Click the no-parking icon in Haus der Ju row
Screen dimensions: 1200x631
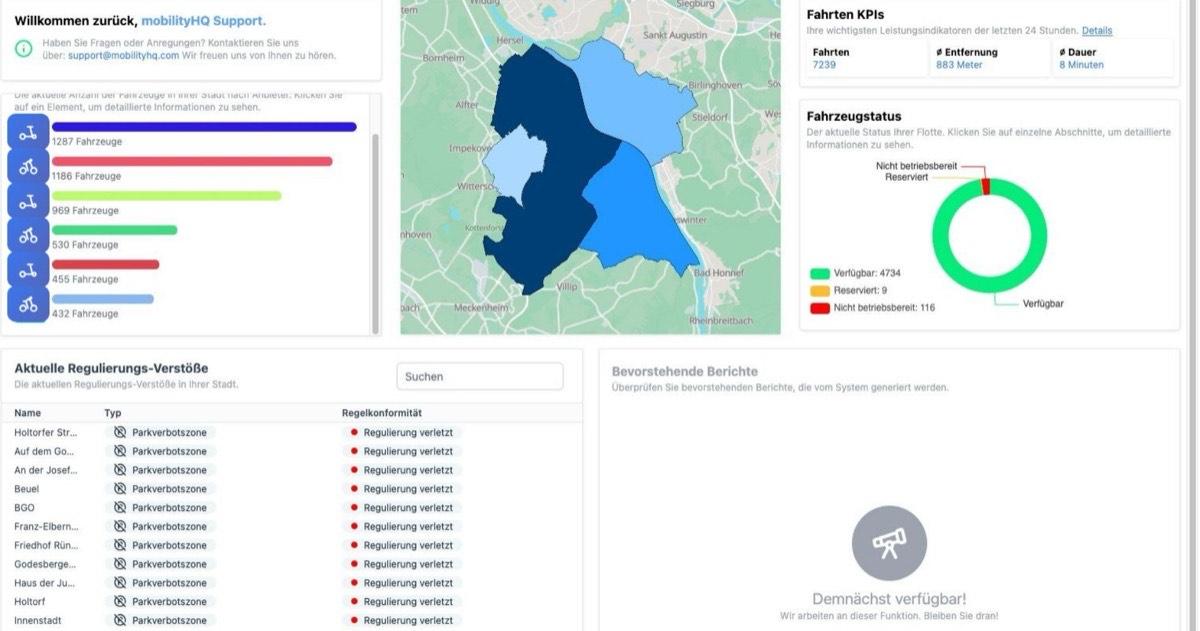[120, 583]
